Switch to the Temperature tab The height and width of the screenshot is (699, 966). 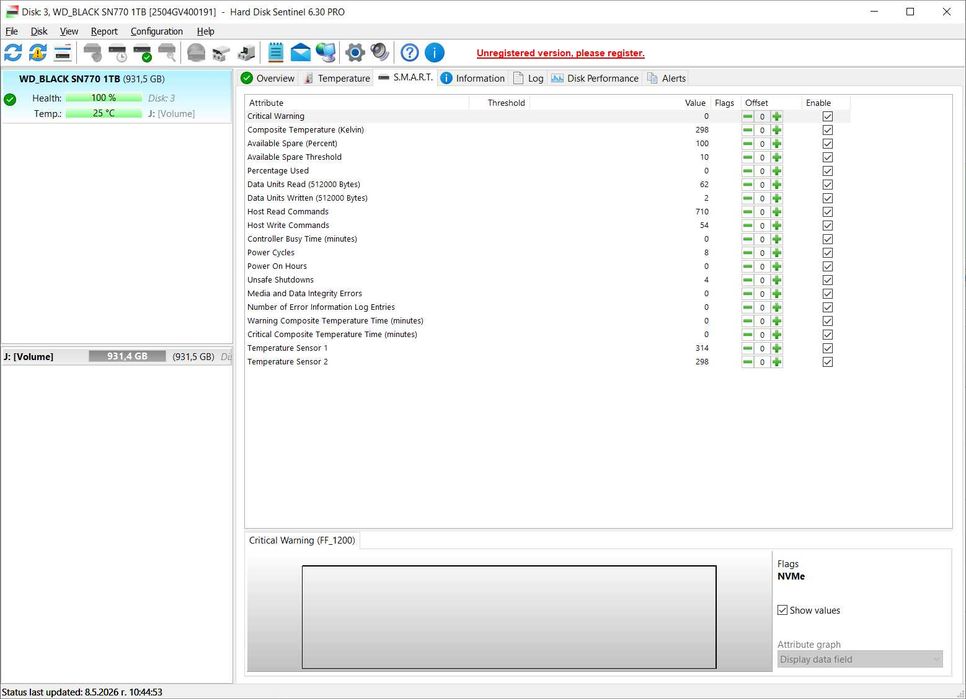337,78
